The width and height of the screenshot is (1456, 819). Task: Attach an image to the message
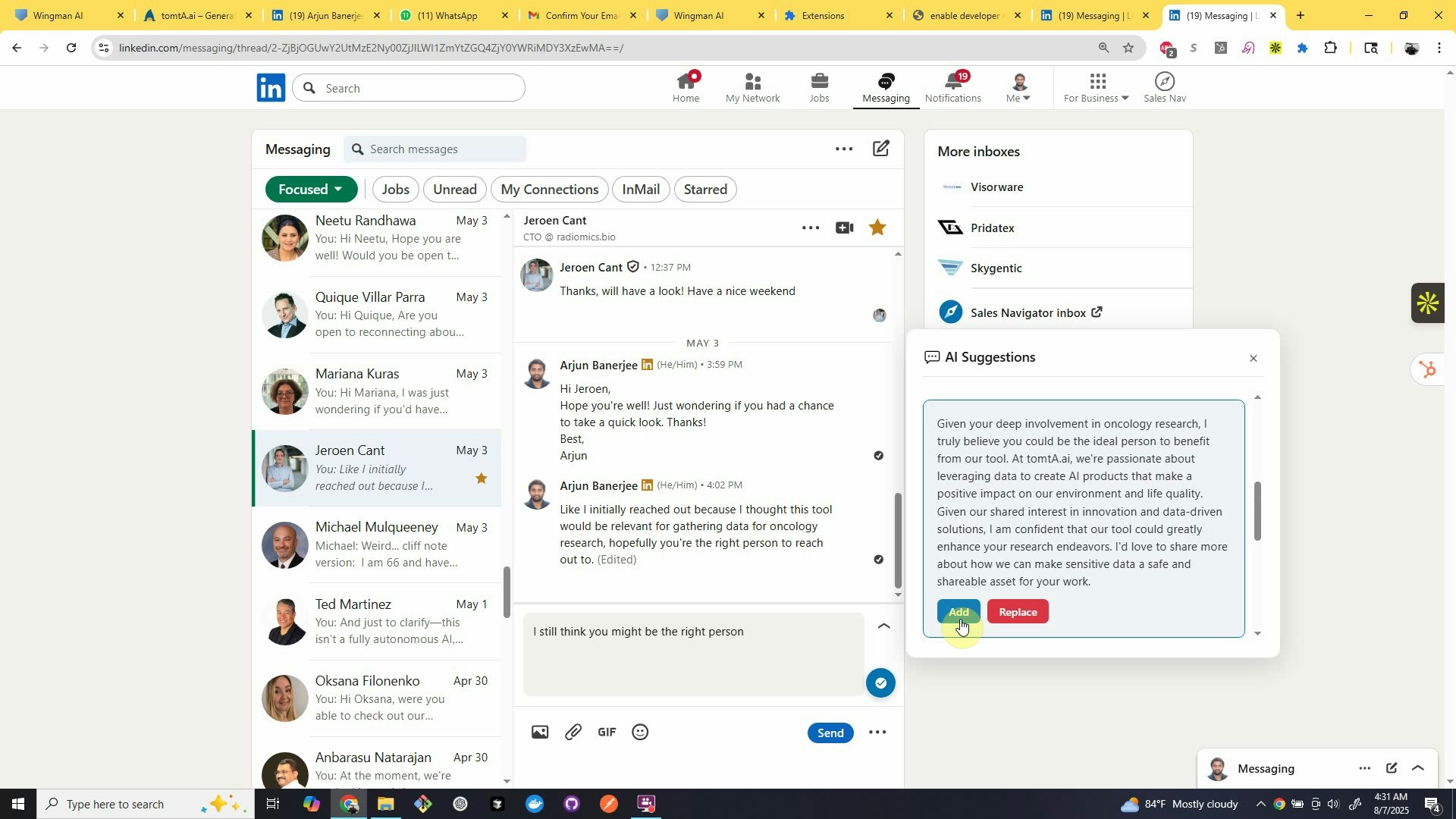(x=539, y=732)
